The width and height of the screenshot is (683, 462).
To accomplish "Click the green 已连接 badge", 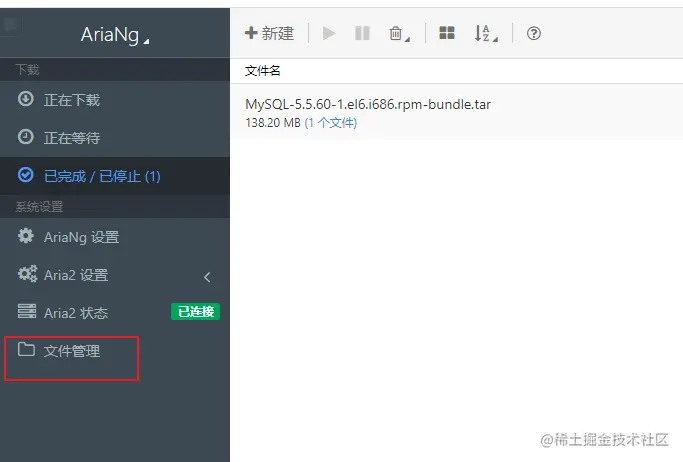I will click(x=196, y=312).
